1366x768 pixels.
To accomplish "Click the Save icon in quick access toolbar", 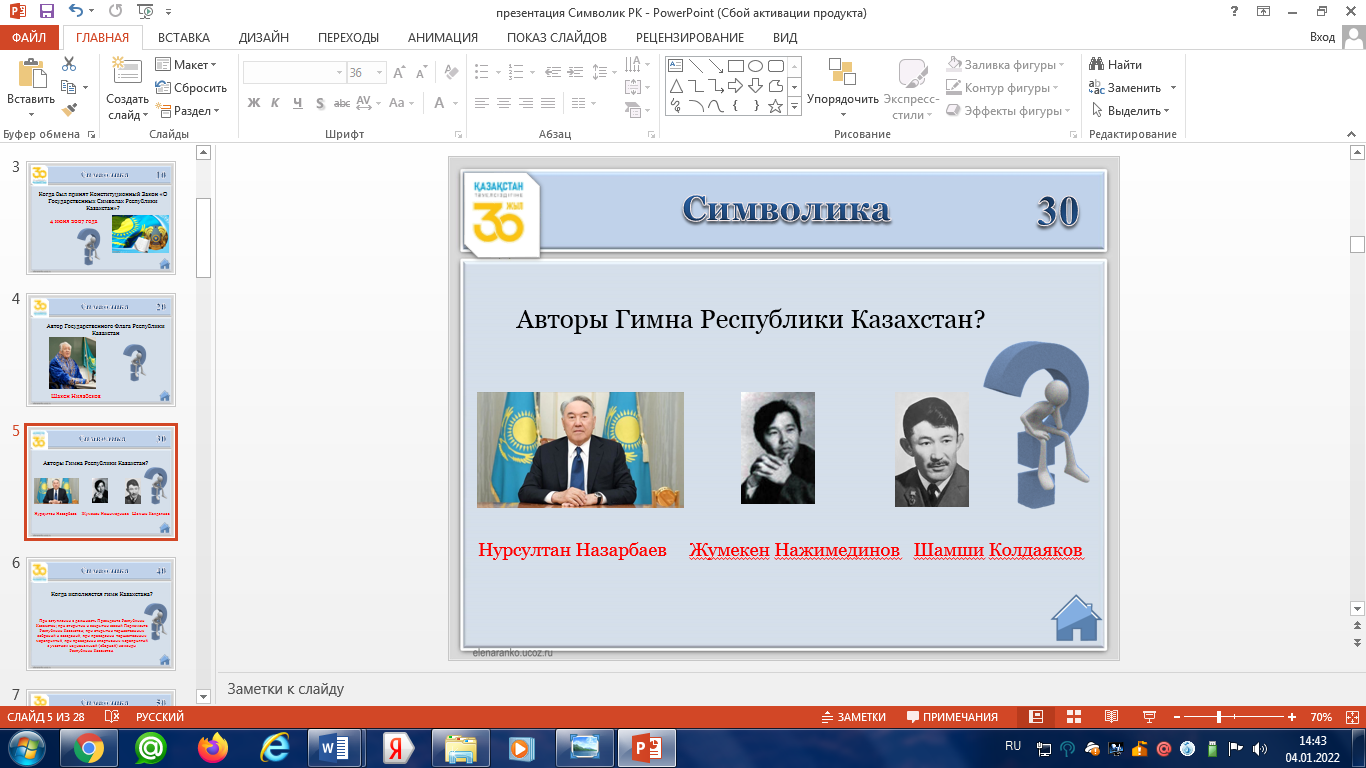I will tap(46, 12).
